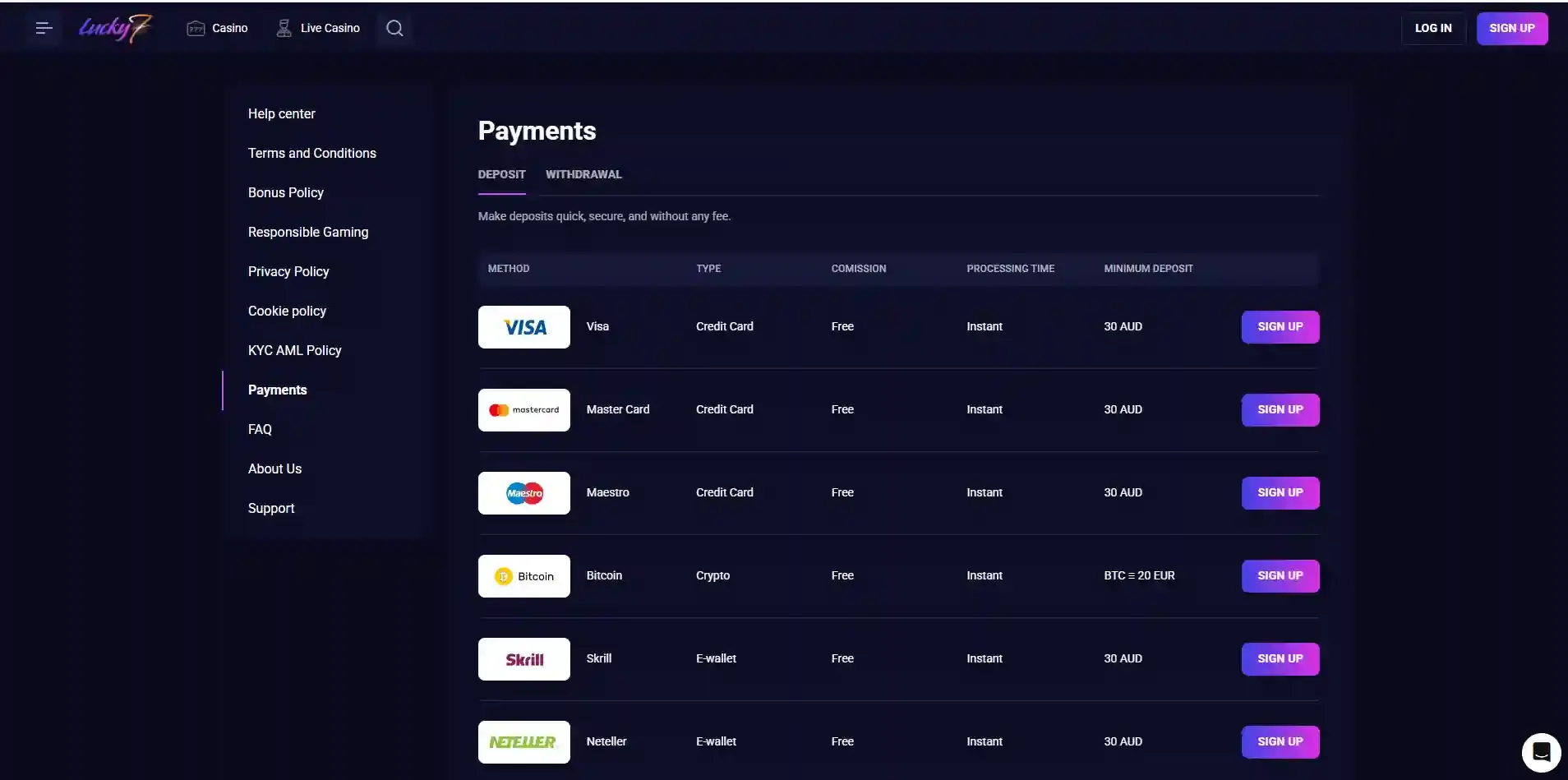Open Bonus Policy page
The height and width of the screenshot is (780, 1568).
[285, 192]
